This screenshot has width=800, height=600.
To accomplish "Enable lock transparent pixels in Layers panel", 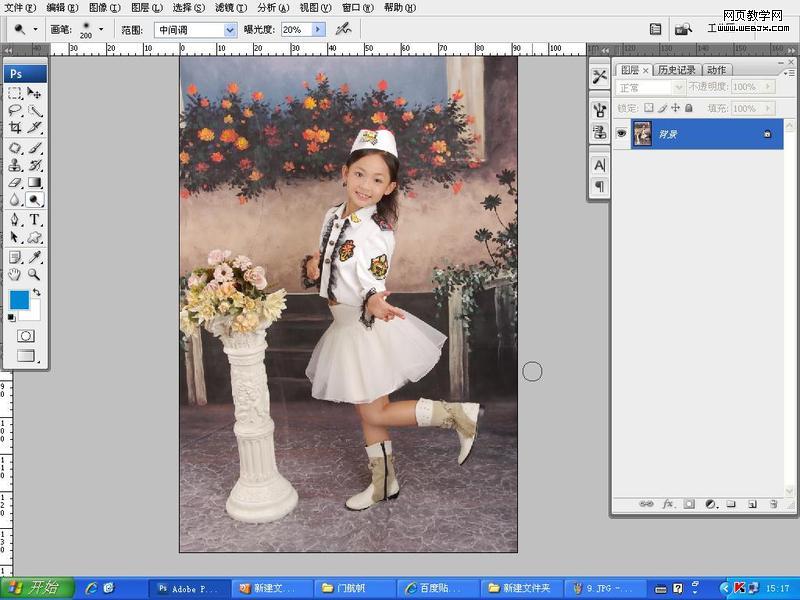I will [649, 108].
